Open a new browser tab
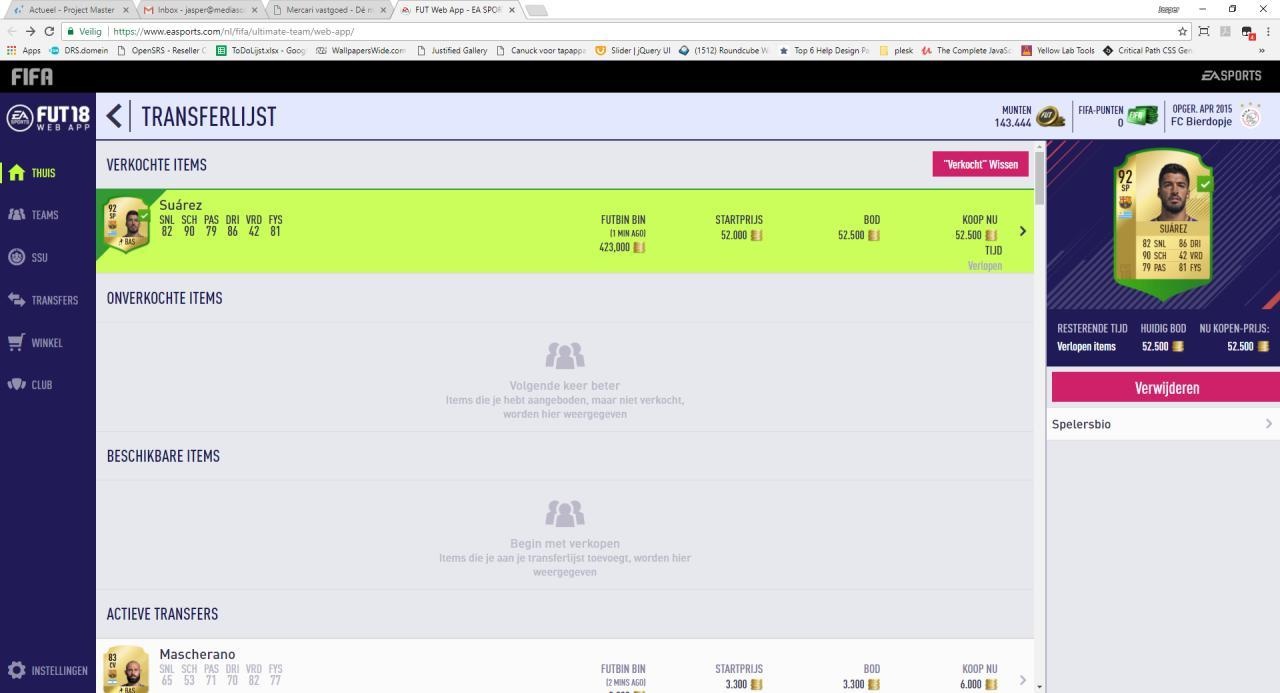The width and height of the screenshot is (1280, 693). [536, 10]
